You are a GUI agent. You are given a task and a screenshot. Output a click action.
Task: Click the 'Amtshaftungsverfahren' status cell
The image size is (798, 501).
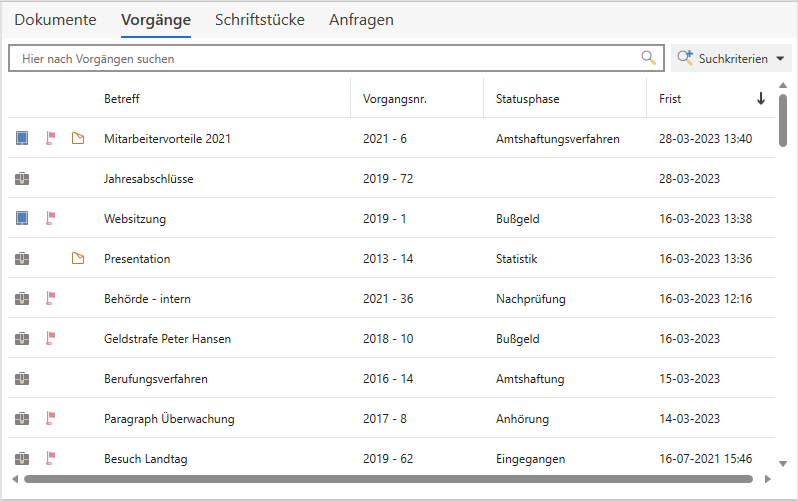tap(558, 139)
